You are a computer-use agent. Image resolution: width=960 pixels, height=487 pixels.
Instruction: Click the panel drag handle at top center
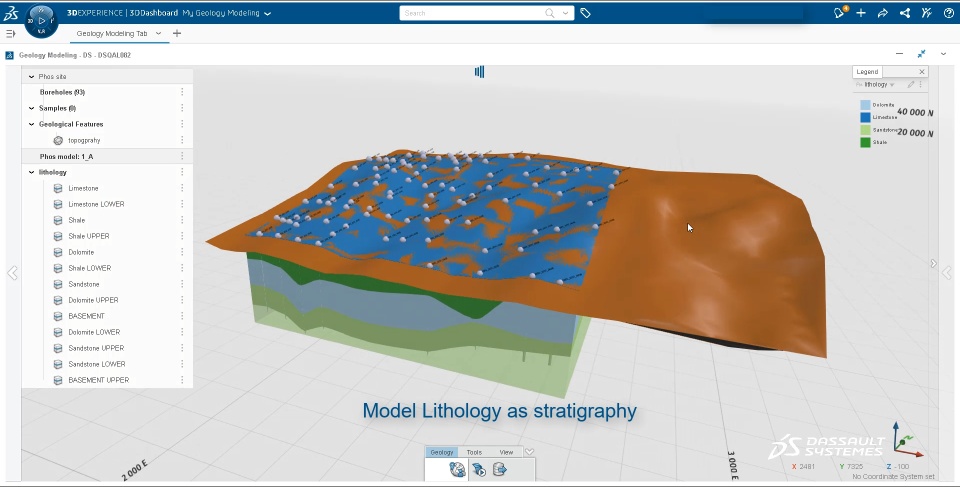point(479,72)
